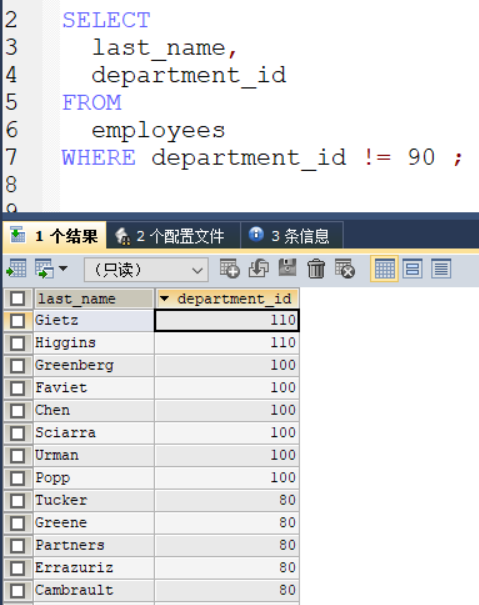Tick the checkbox for Greenberg row
This screenshot has width=479, height=605.
click(18, 366)
